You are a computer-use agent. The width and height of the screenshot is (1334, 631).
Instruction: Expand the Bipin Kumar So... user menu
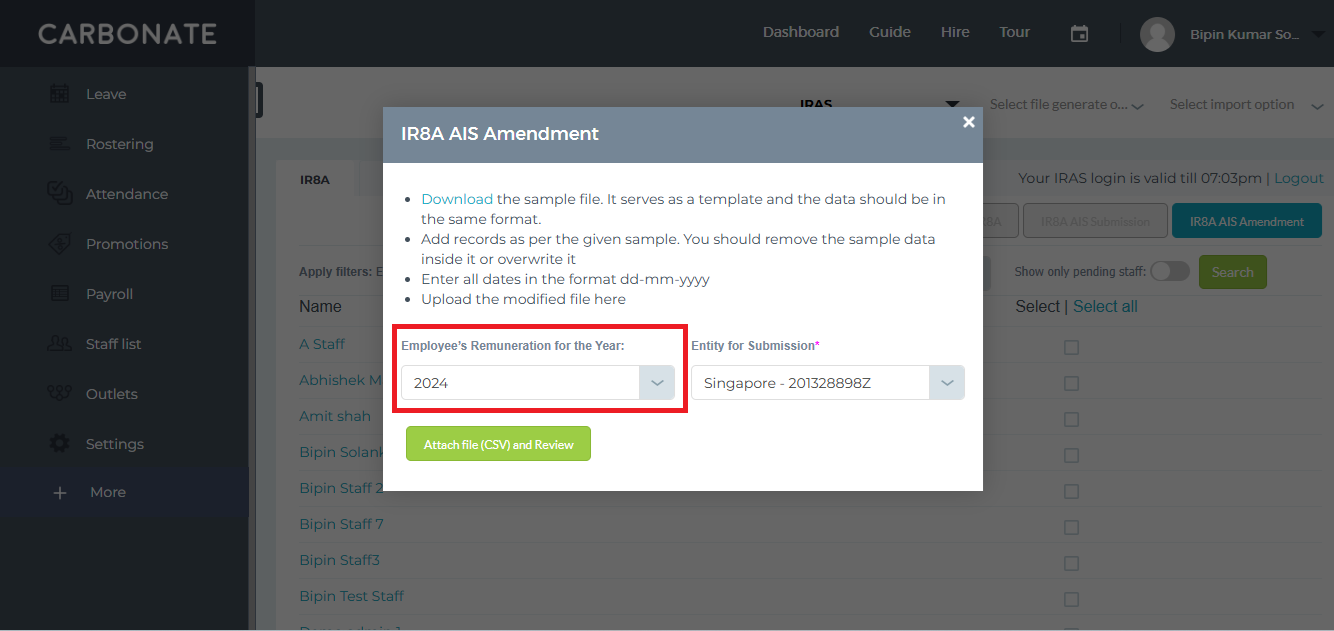(x=1257, y=34)
